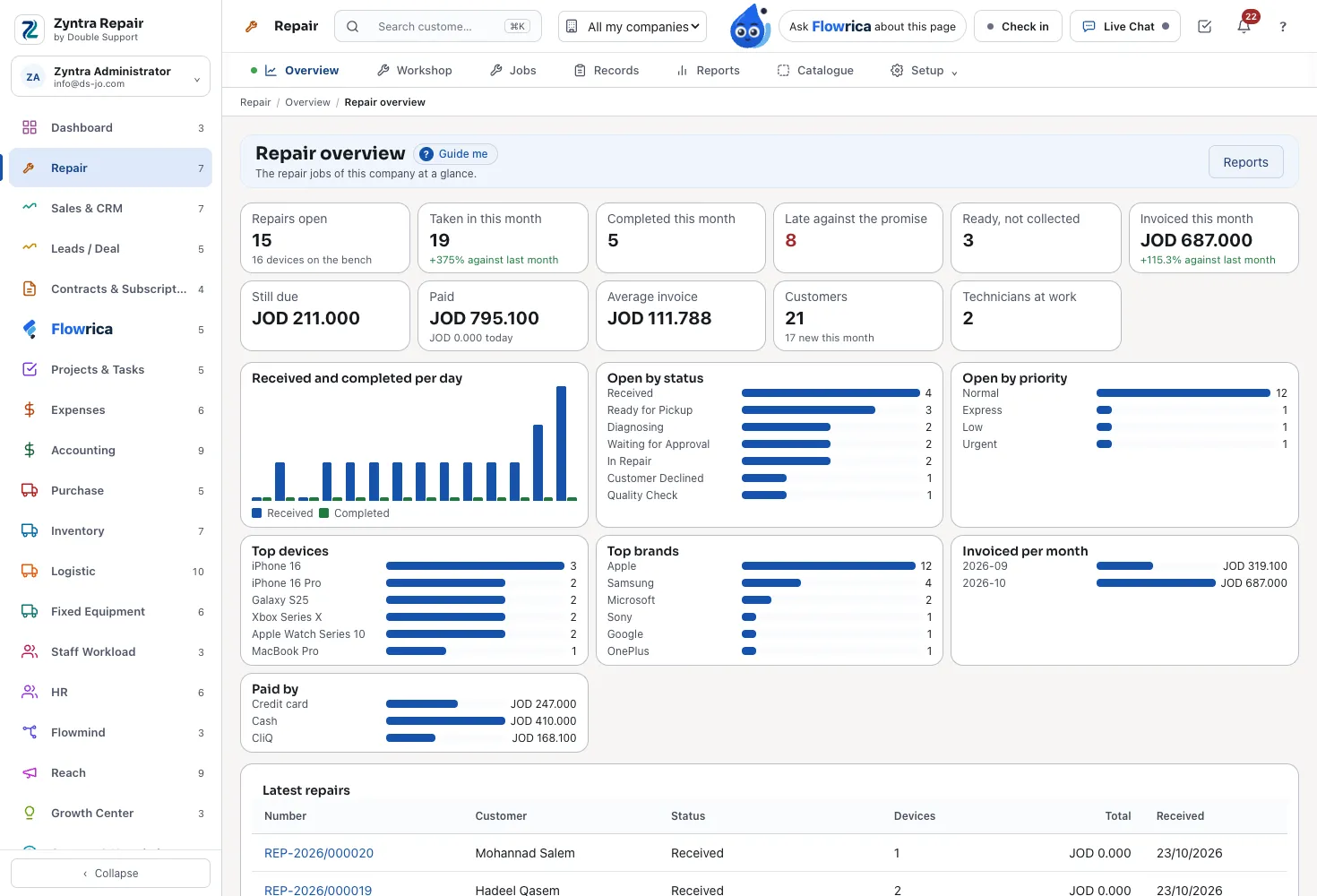Open the Fixed Equipment icon
This screenshot has width=1317, height=896.
(30, 611)
